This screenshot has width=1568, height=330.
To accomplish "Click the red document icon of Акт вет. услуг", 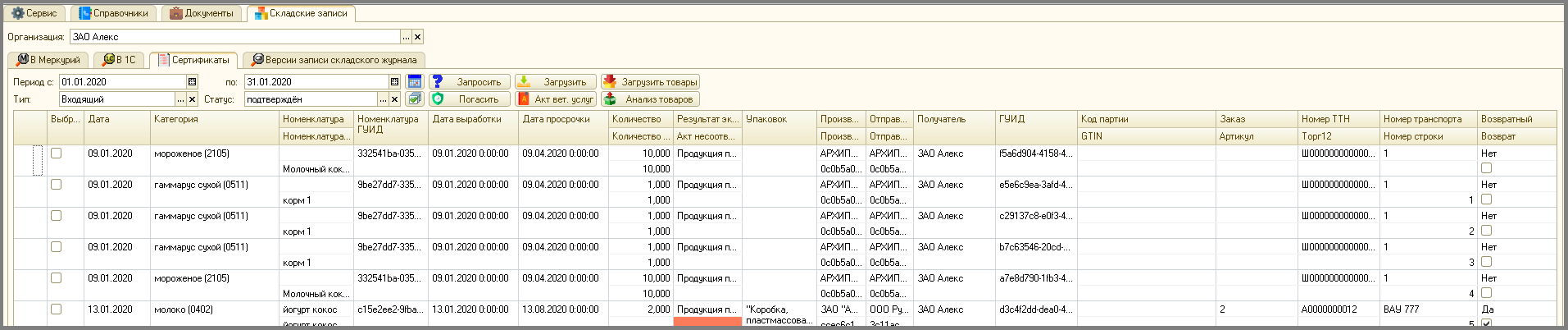I will (524, 99).
